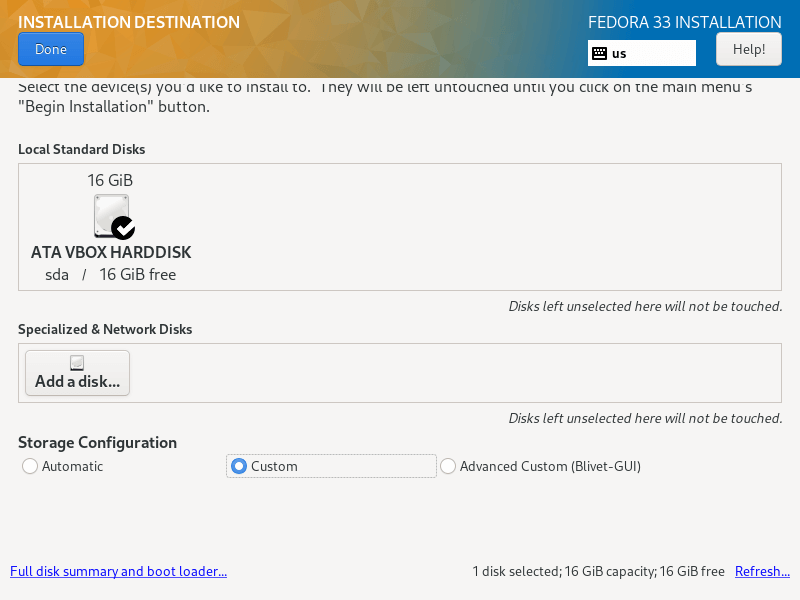Click the sda / 16 GiB free text
The width and height of the screenshot is (800, 600).
pyautogui.click(x=111, y=274)
